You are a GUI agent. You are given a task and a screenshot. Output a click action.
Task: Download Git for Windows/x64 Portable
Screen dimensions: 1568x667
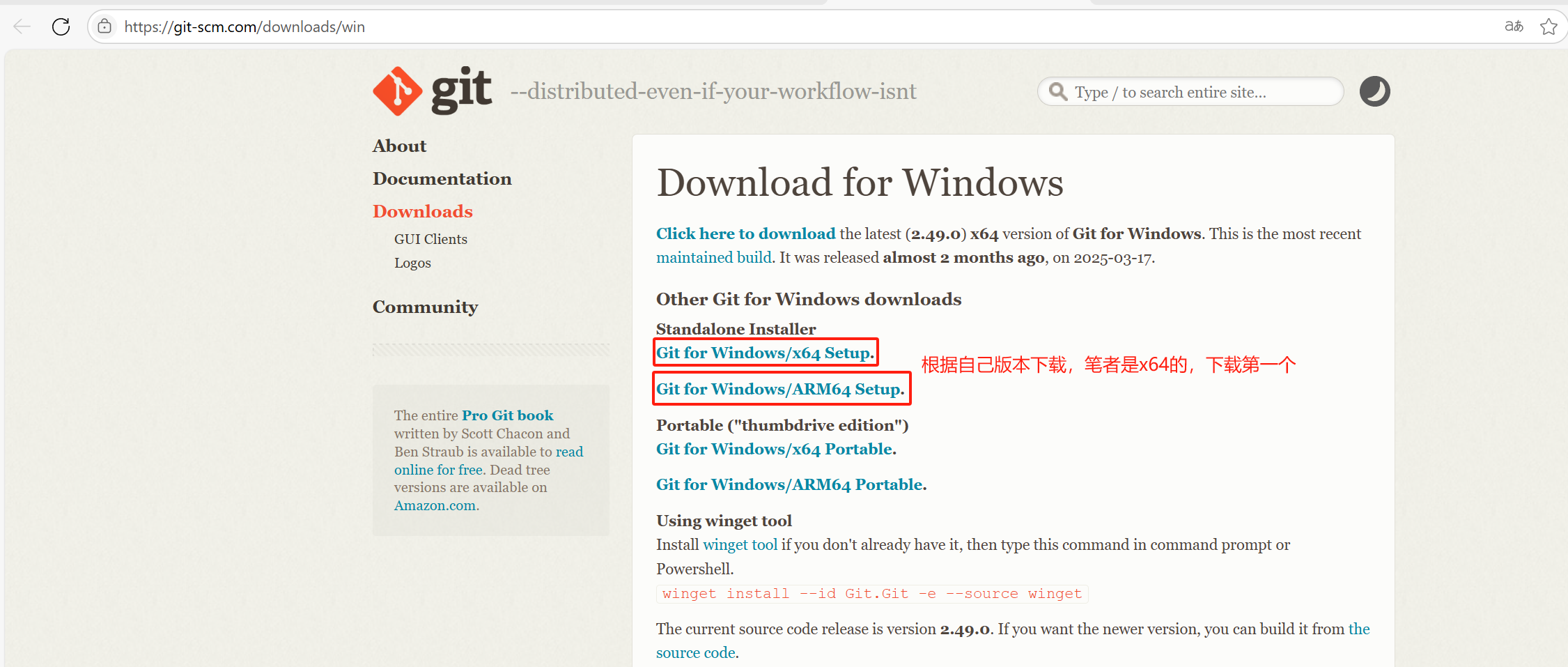point(774,449)
